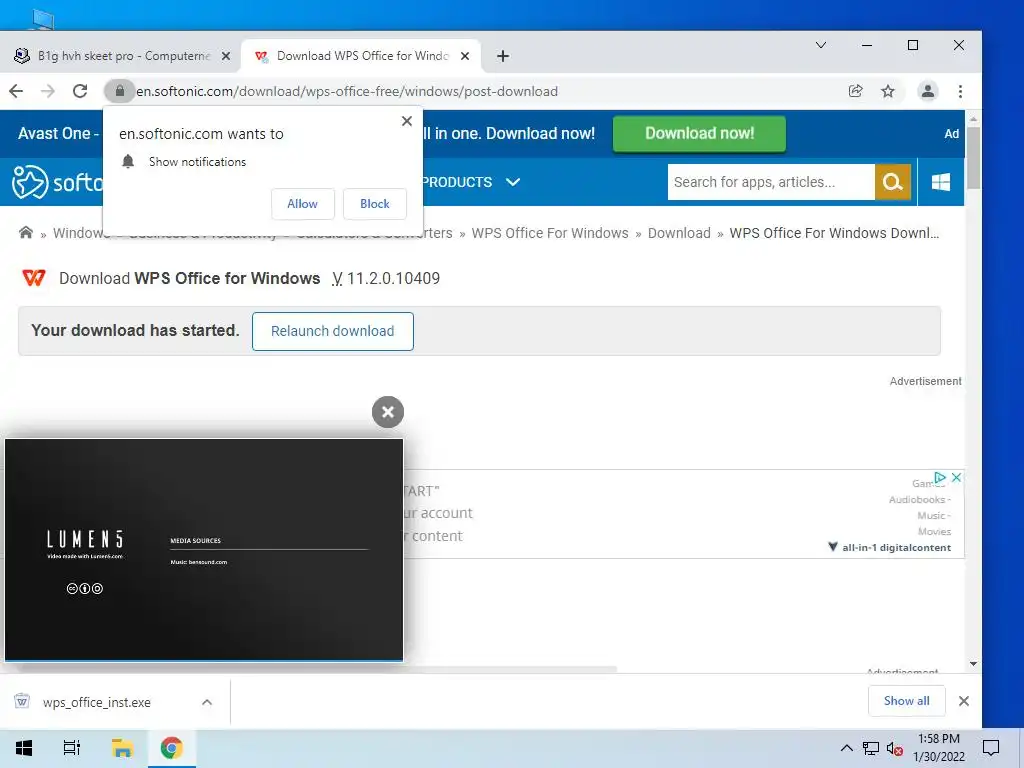Close the floating video with round X
Image resolution: width=1024 pixels, height=768 pixels.
coord(388,412)
